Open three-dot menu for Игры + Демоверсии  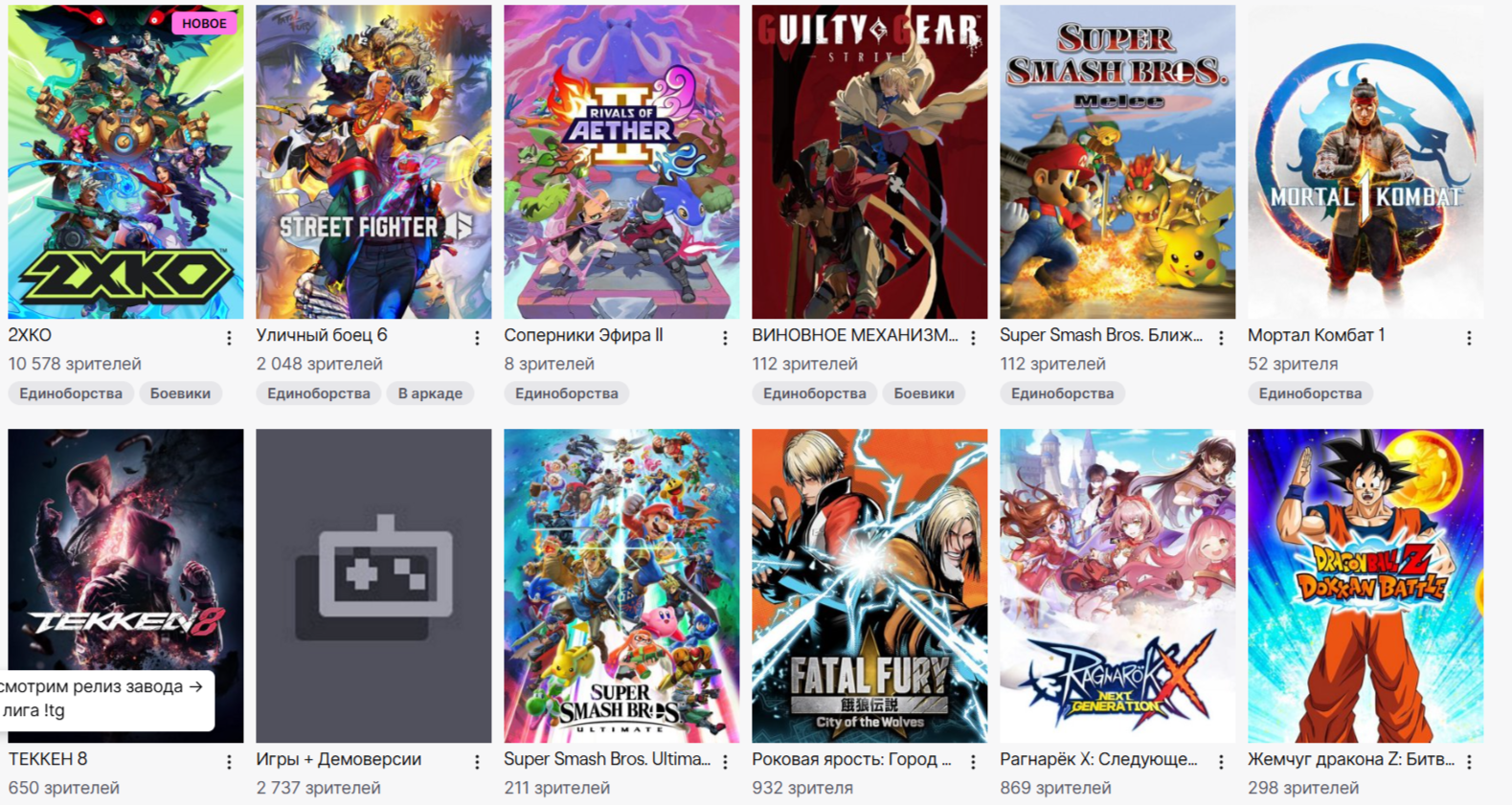coord(477,762)
